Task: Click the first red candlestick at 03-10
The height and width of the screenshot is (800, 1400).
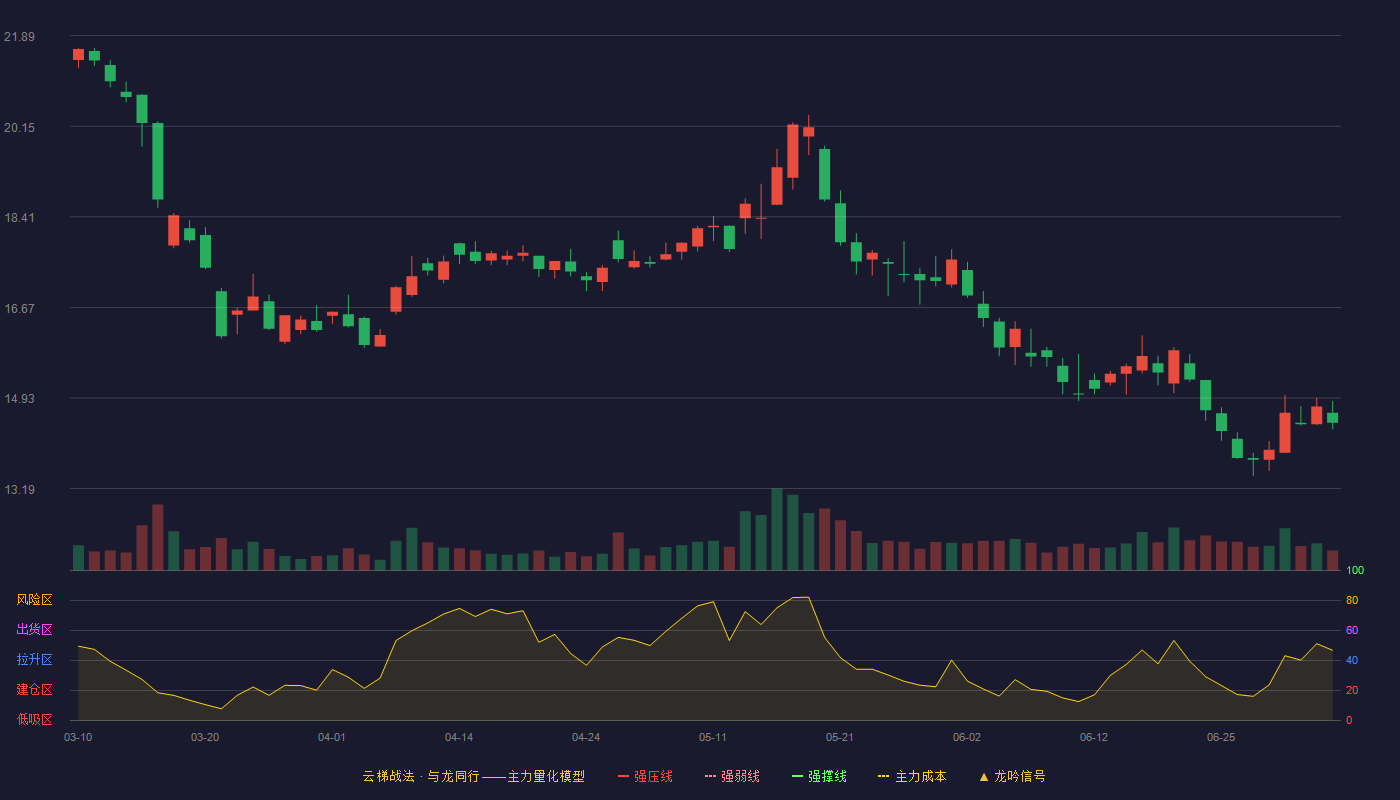Action: coord(78,55)
